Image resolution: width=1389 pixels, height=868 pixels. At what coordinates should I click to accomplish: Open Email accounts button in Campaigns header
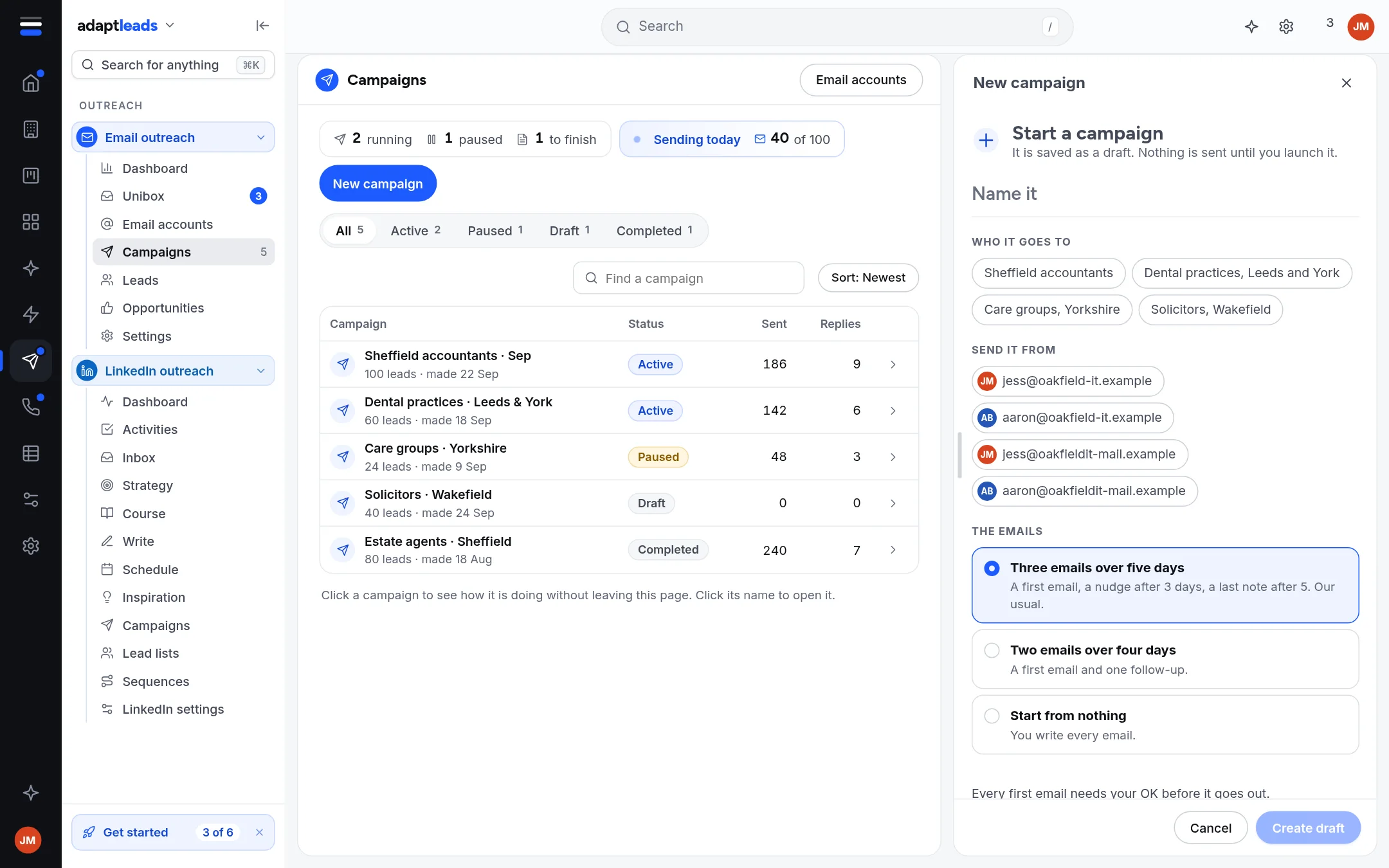pos(861,80)
